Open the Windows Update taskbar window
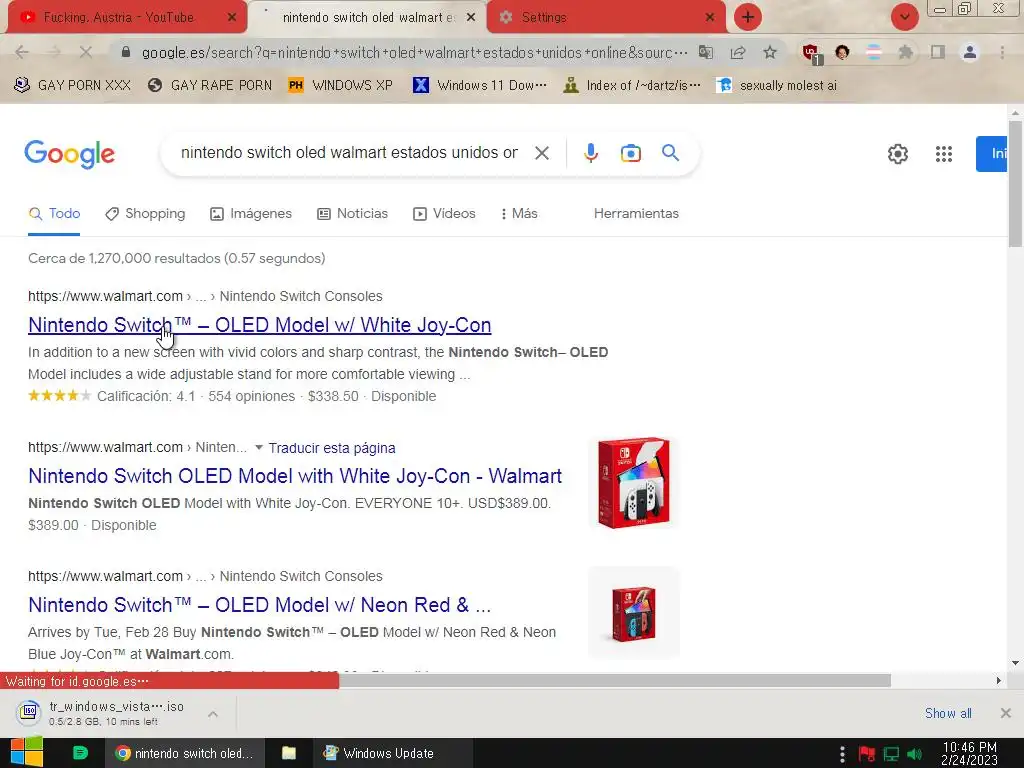 click(392, 753)
